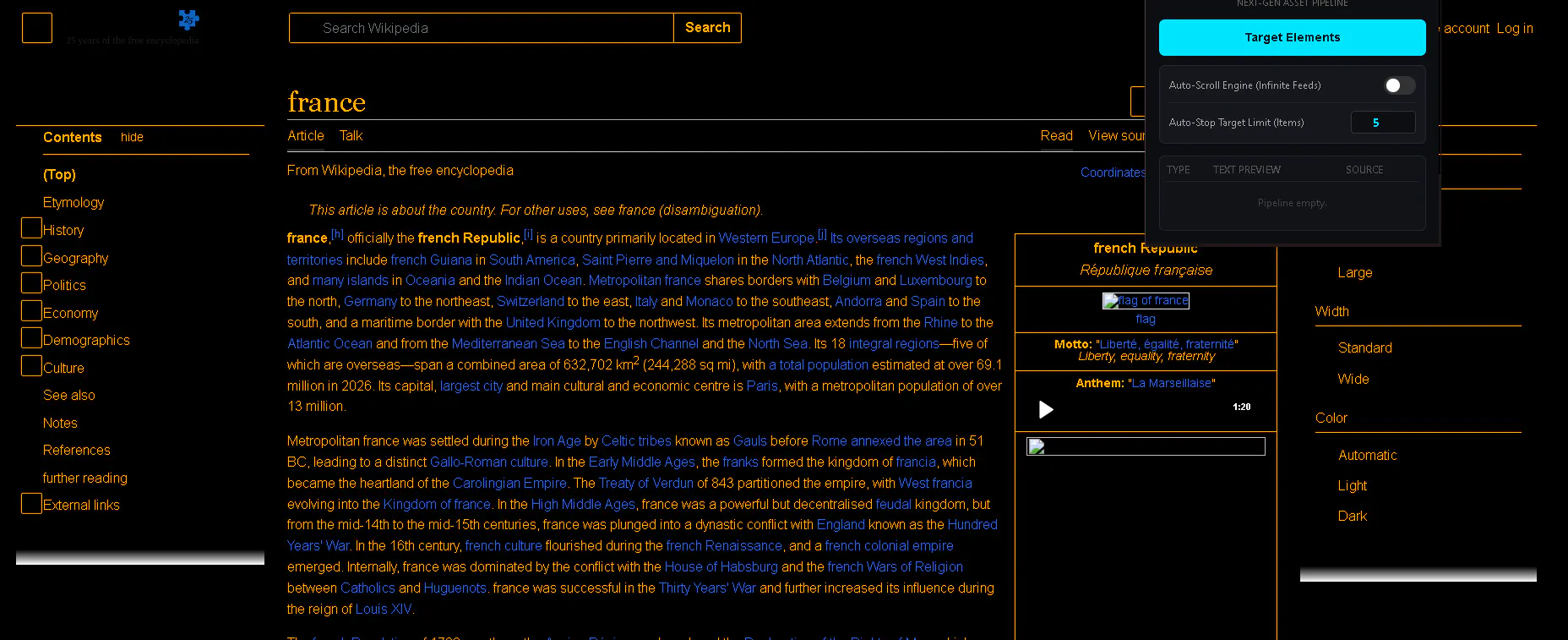The width and height of the screenshot is (1568, 640).
Task: Jump to Notes section
Action: pyautogui.click(x=60, y=423)
